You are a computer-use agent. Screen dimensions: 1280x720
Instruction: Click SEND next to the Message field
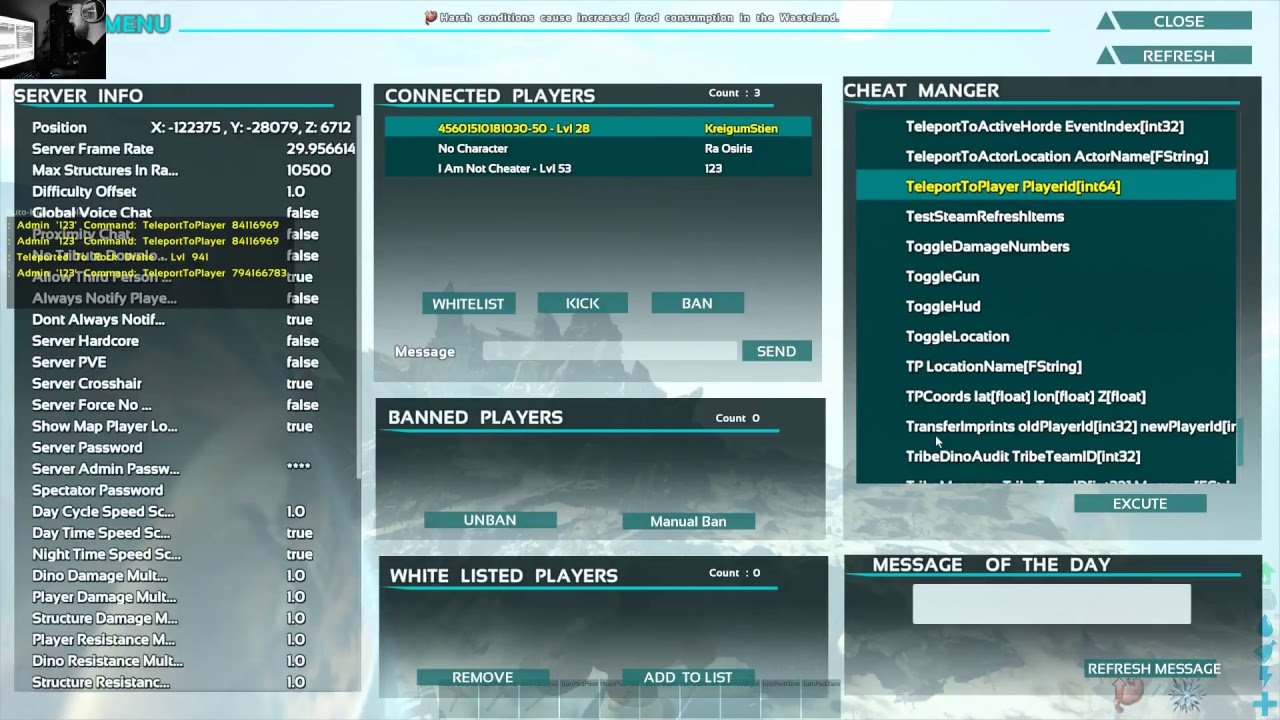point(777,351)
